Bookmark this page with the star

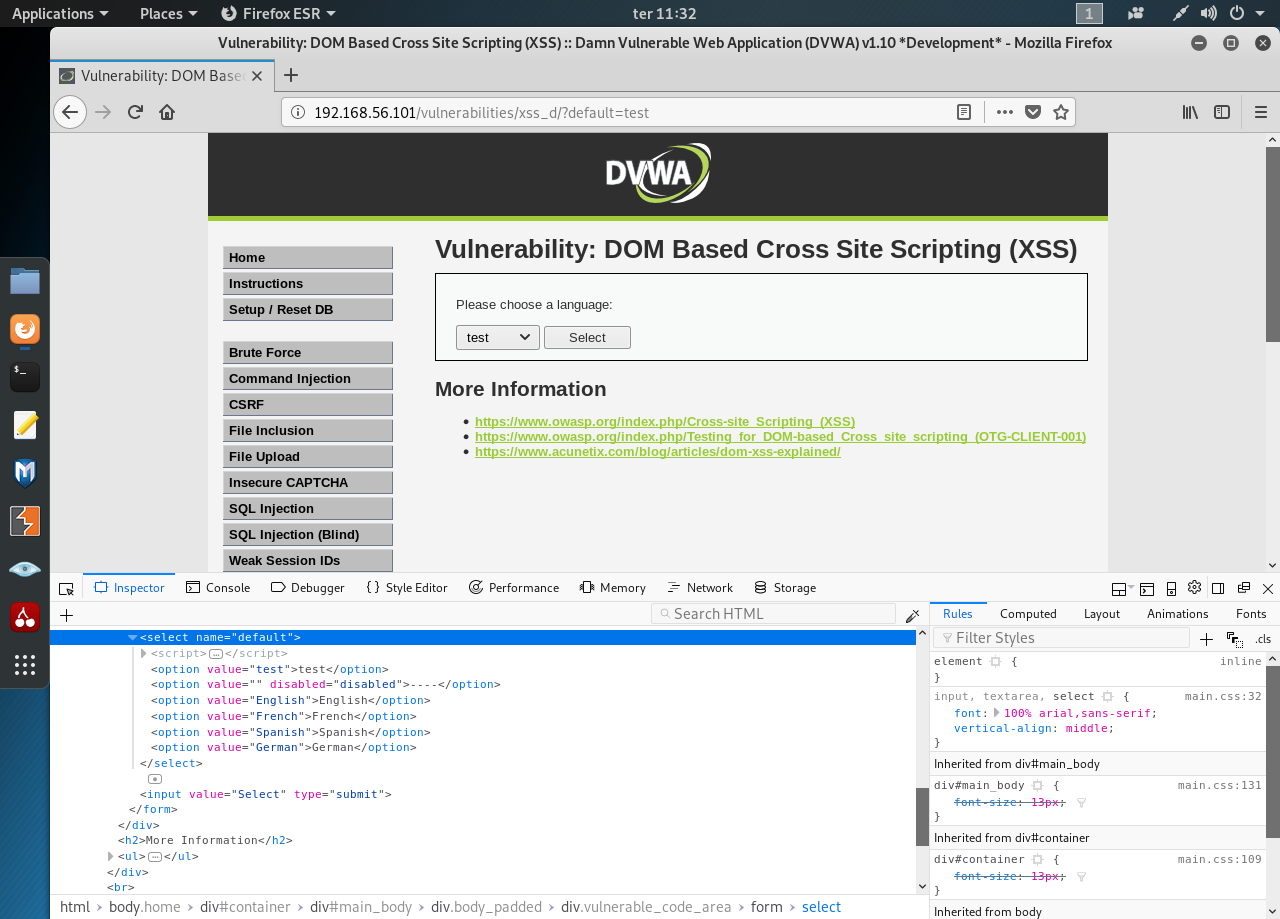coord(1061,112)
